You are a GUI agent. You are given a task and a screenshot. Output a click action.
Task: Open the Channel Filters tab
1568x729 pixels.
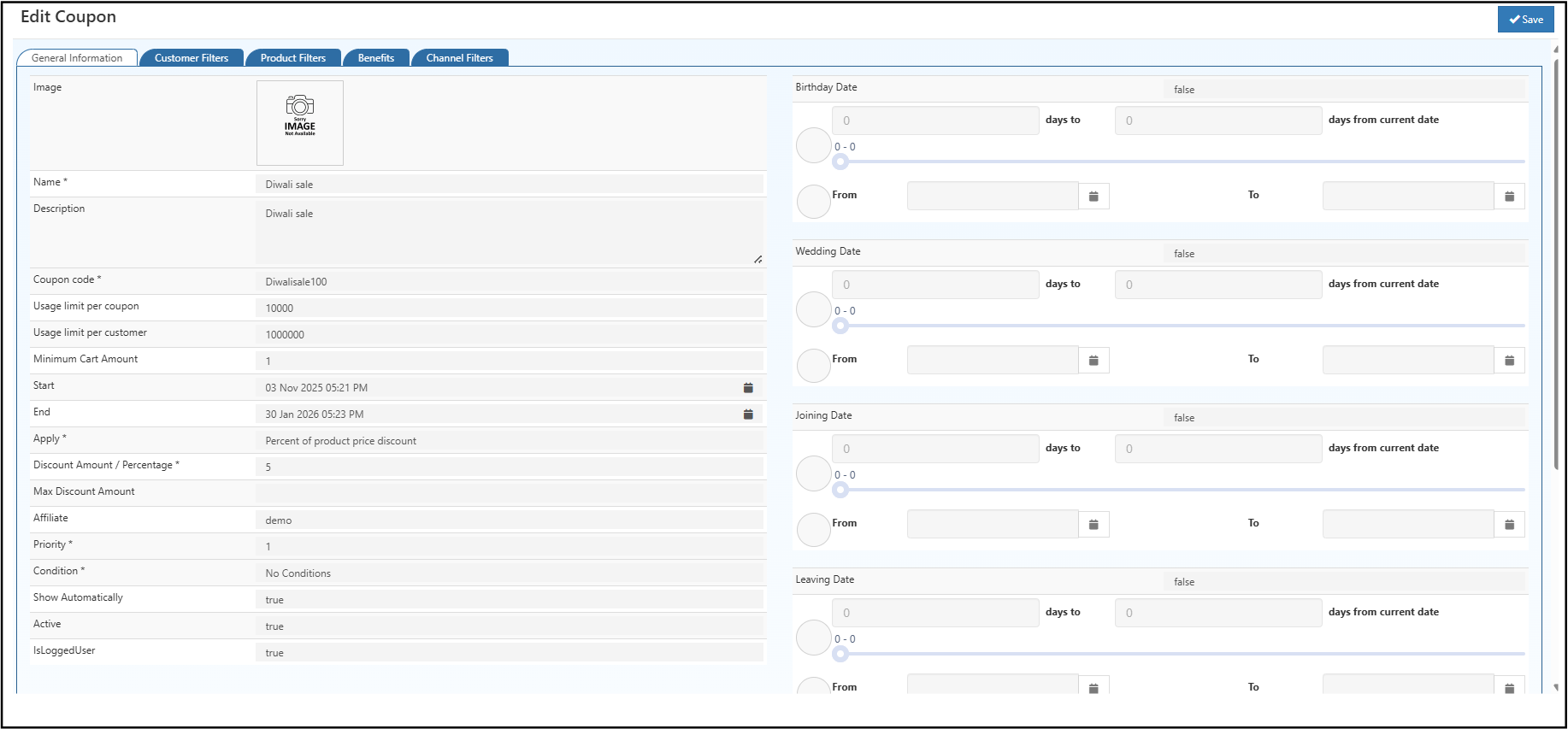pos(459,58)
